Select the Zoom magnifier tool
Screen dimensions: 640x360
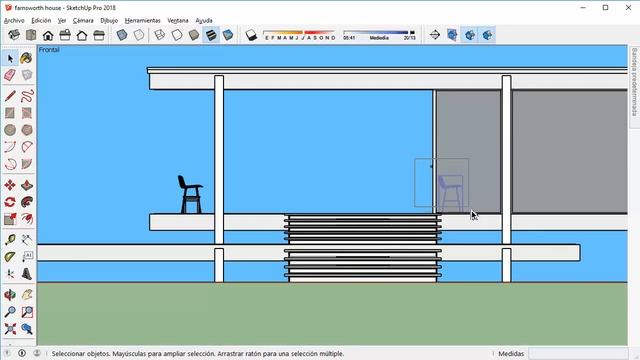(x=10, y=312)
